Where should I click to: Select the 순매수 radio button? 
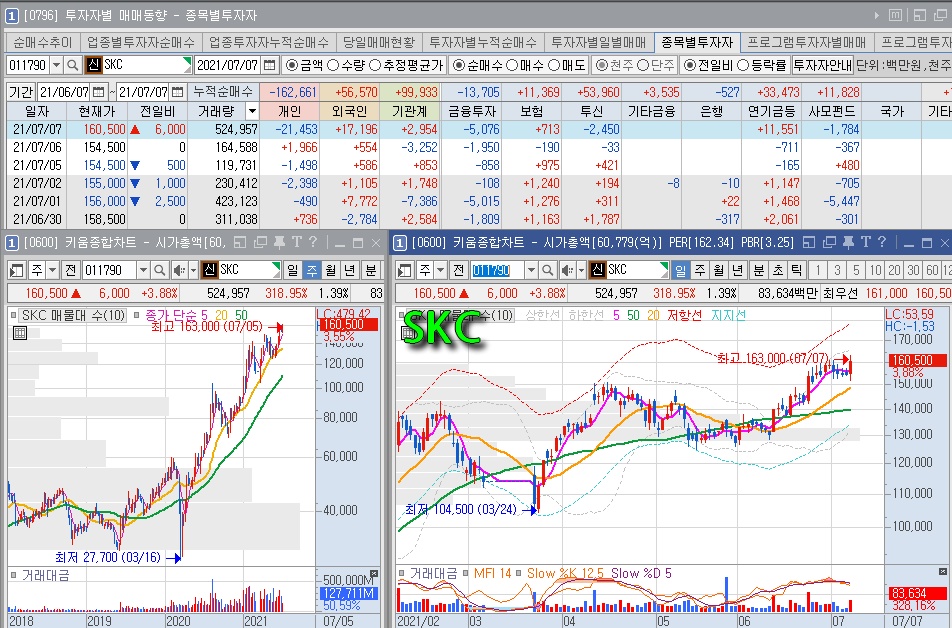tap(459, 65)
